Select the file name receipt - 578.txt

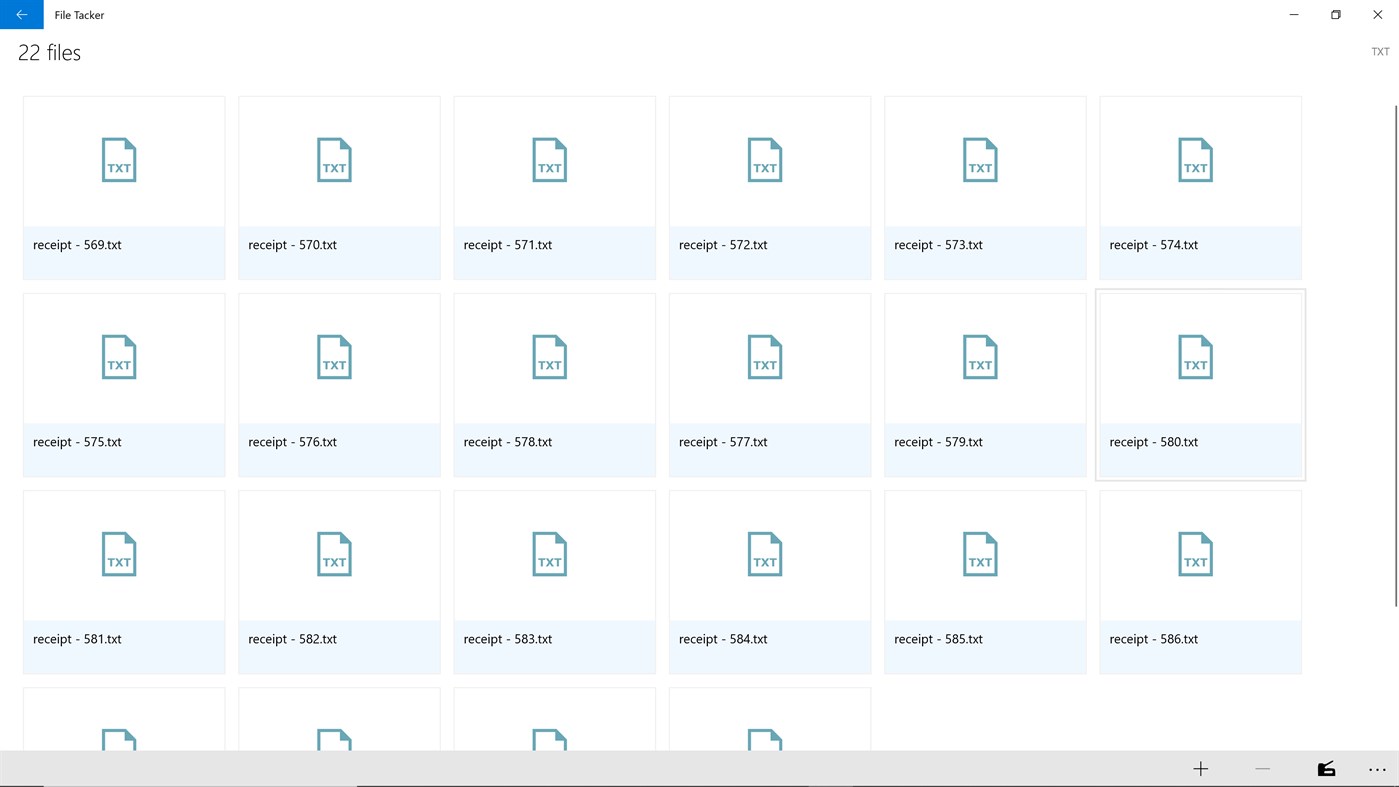[x=508, y=442]
